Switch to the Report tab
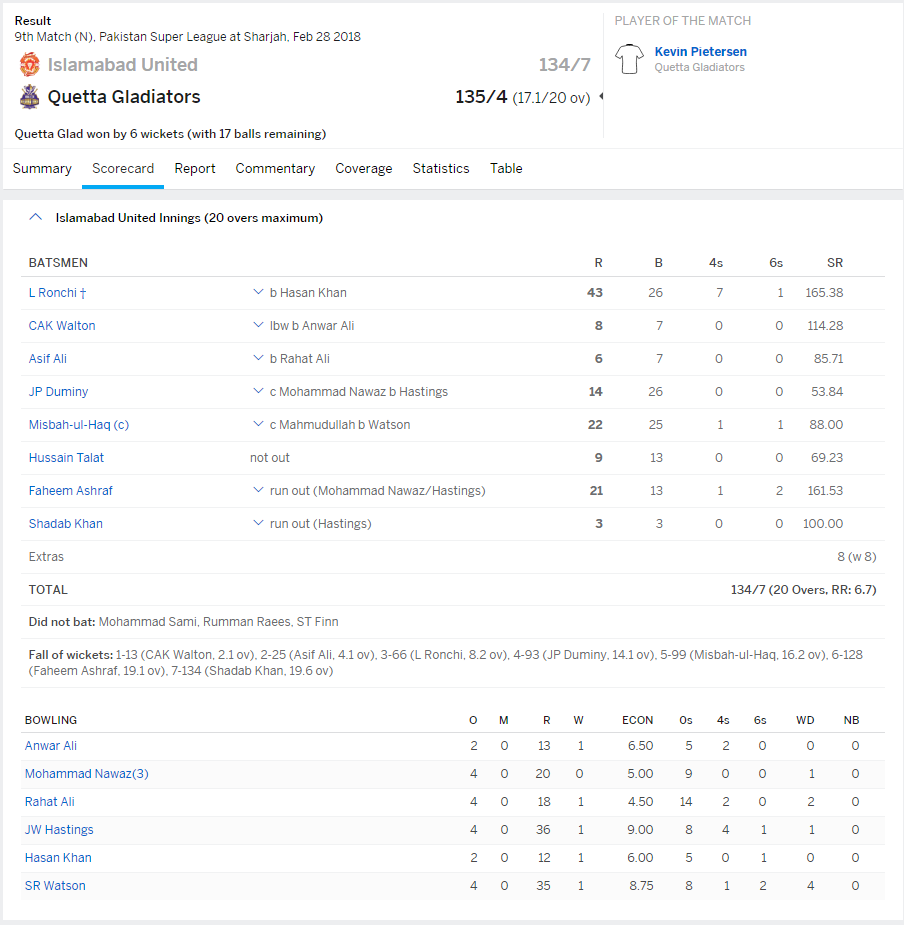This screenshot has width=904, height=925. pyautogui.click(x=194, y=168)
